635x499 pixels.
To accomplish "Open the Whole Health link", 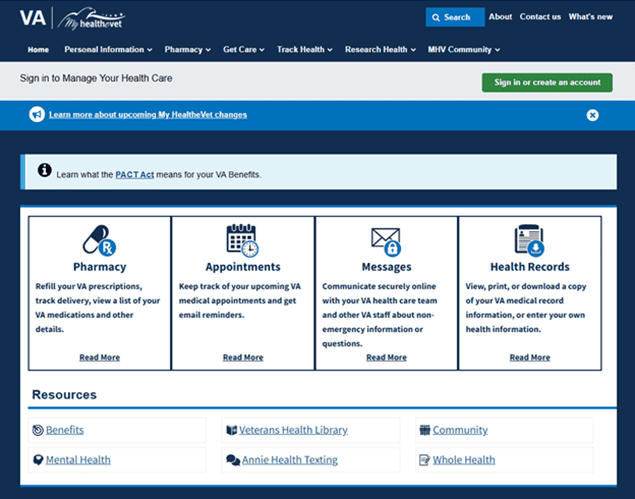I will [464, 460].
